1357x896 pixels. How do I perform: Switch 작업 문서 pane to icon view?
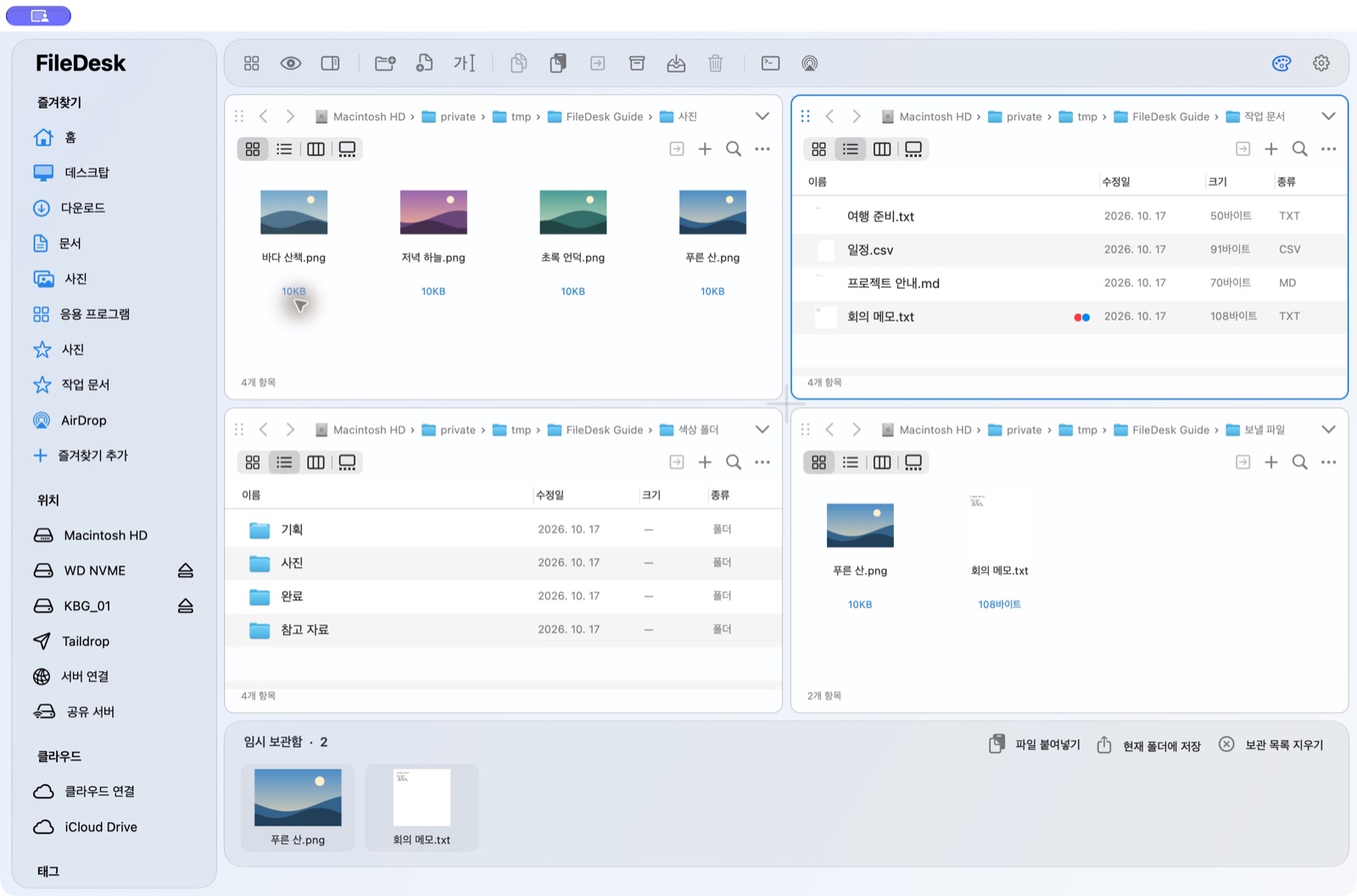click(x=818, y=149)
